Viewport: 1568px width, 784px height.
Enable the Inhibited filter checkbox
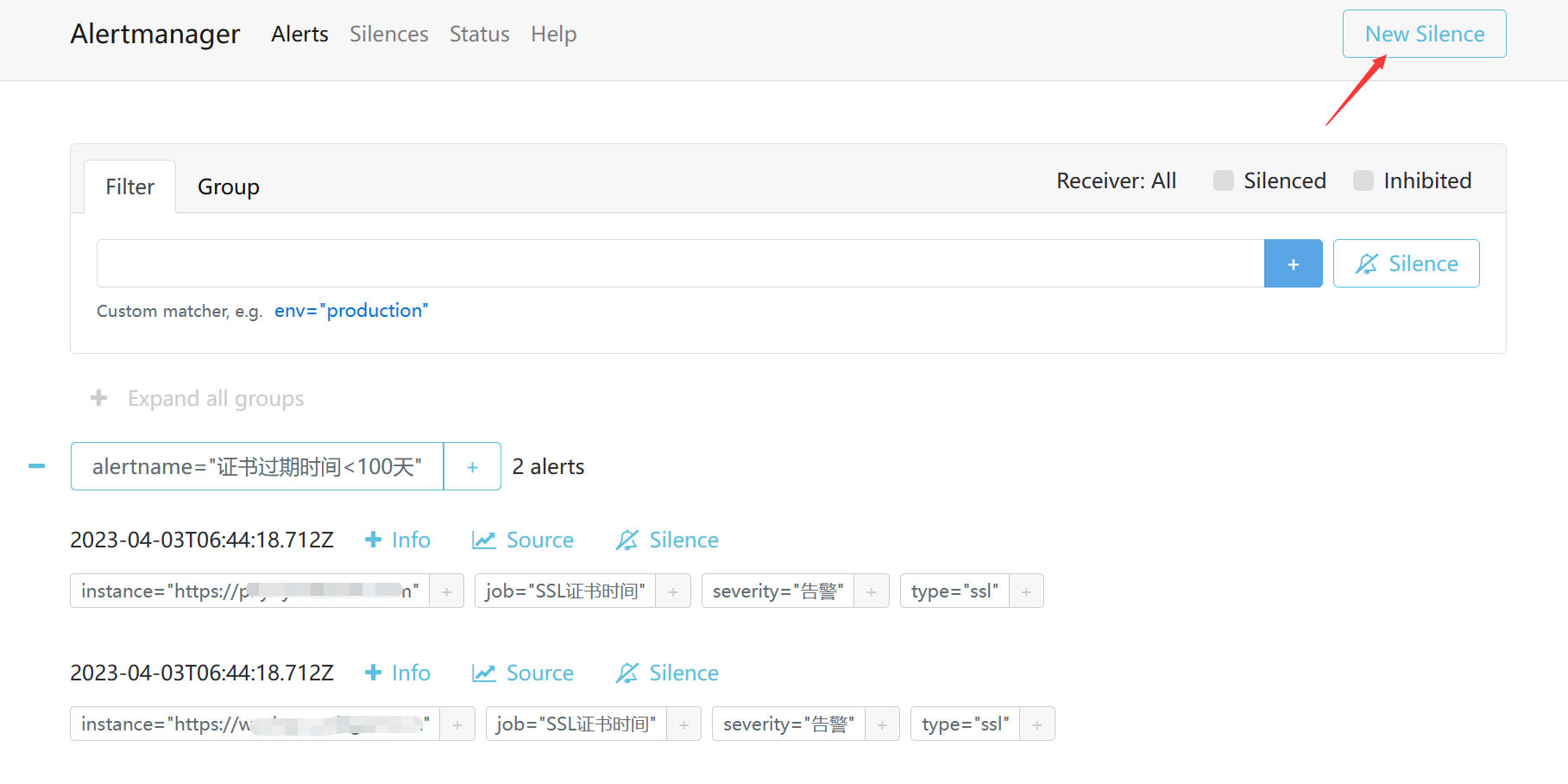coord(1363,180)
